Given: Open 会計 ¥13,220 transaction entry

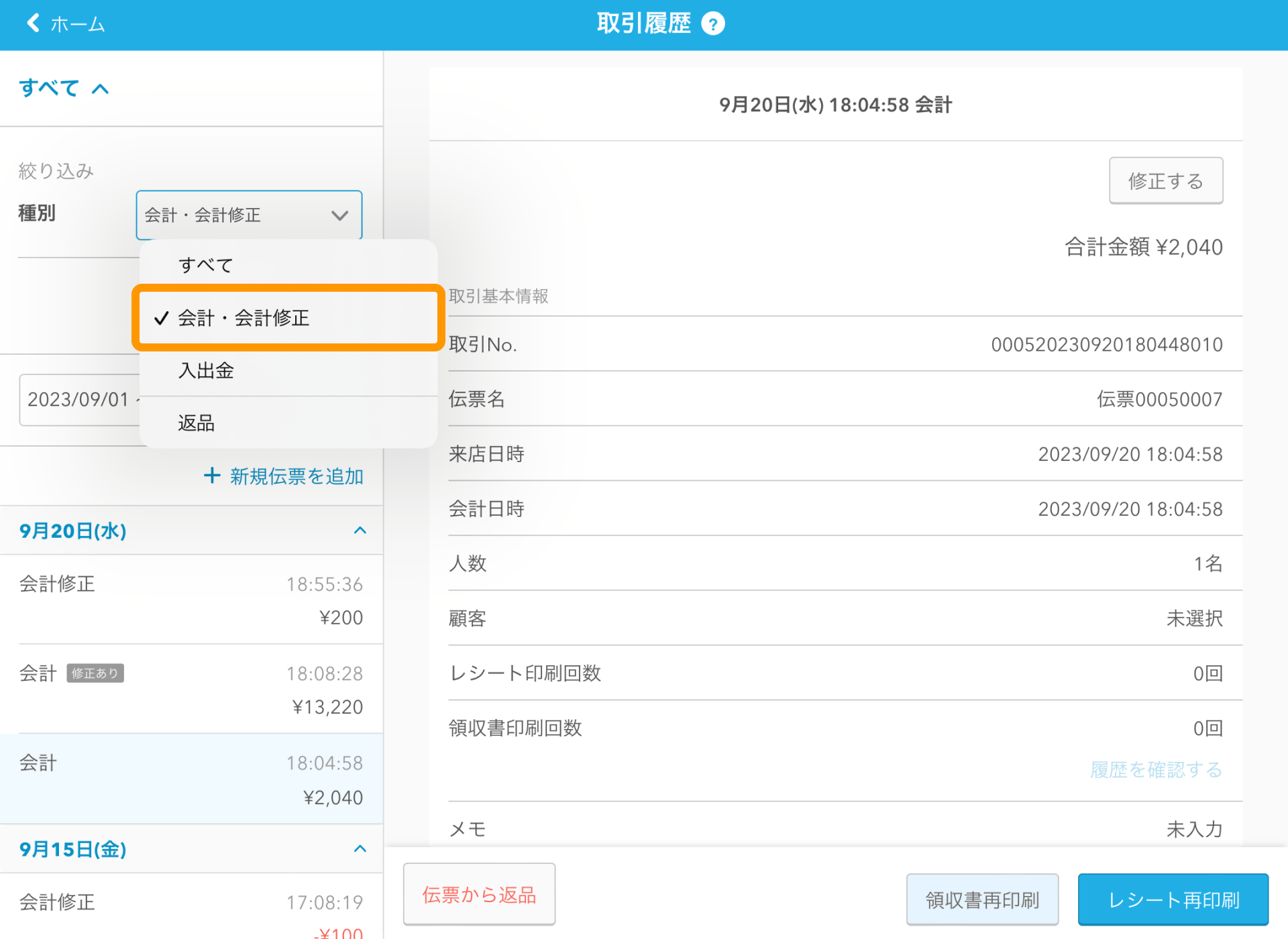Looking at the screenshot, I should pyautogui.click(x=191, y=689).
